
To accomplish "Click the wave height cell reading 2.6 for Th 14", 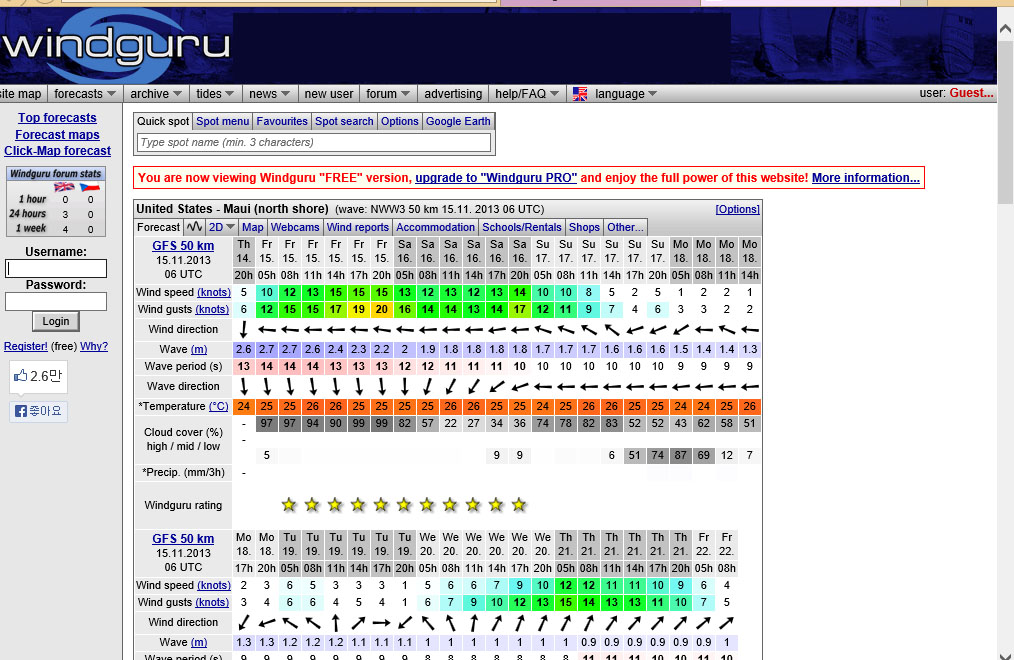I will click(x=244, y=349).
